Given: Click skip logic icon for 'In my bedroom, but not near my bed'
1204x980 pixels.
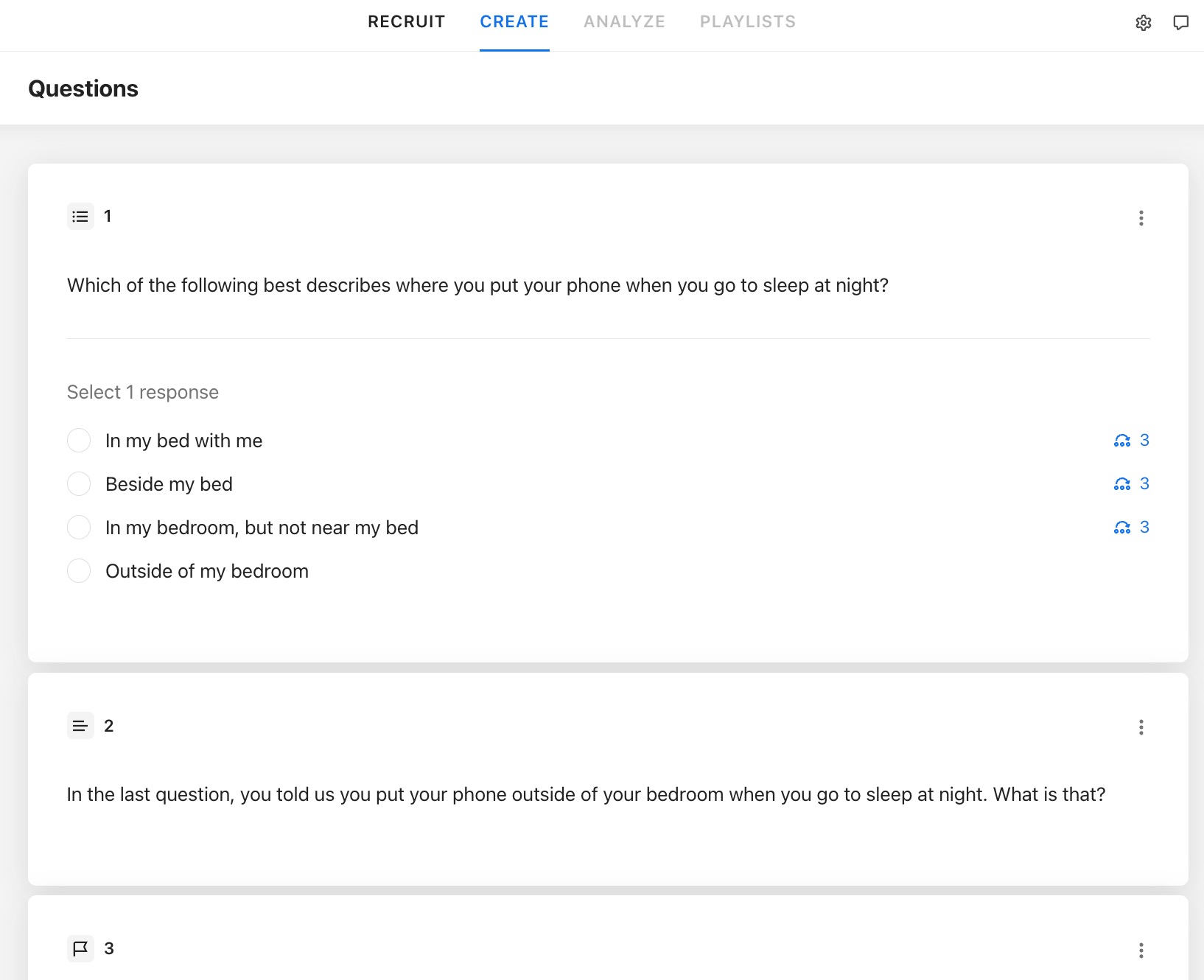Looking at the screenshot, I should pyautogui.click(x=1121, y=528).
